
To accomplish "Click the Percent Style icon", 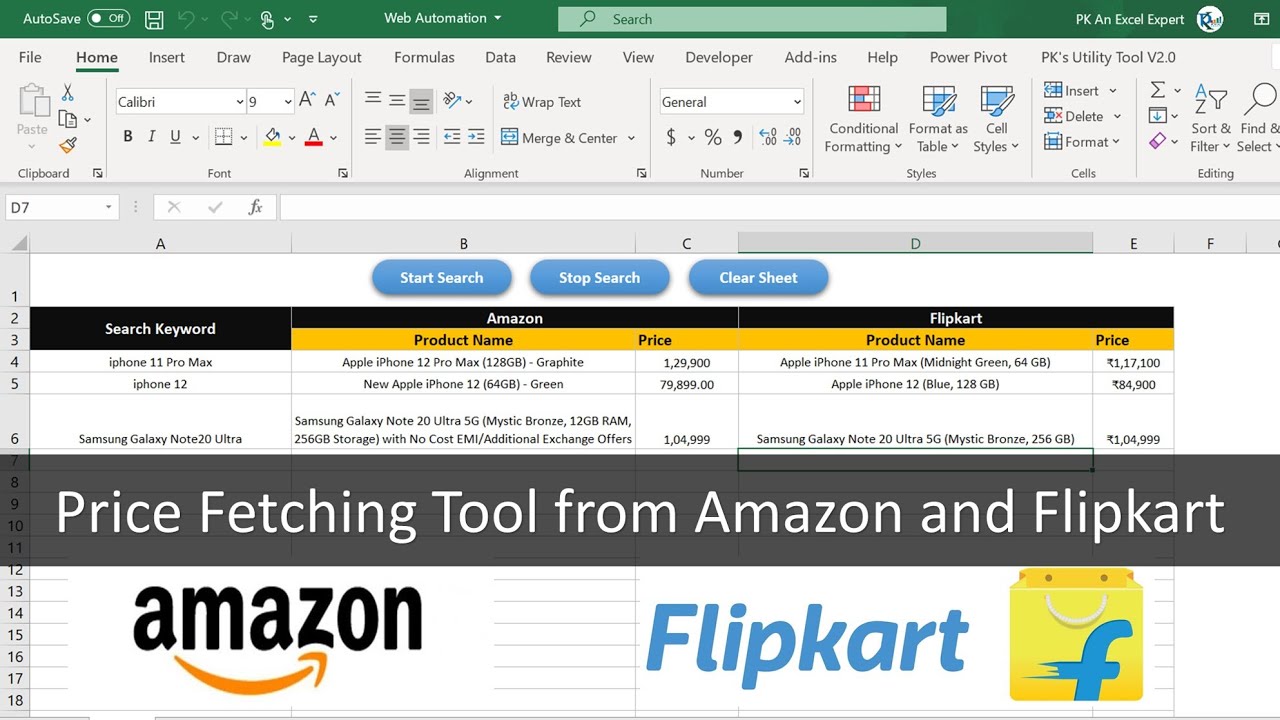I will tap(713, 137).
